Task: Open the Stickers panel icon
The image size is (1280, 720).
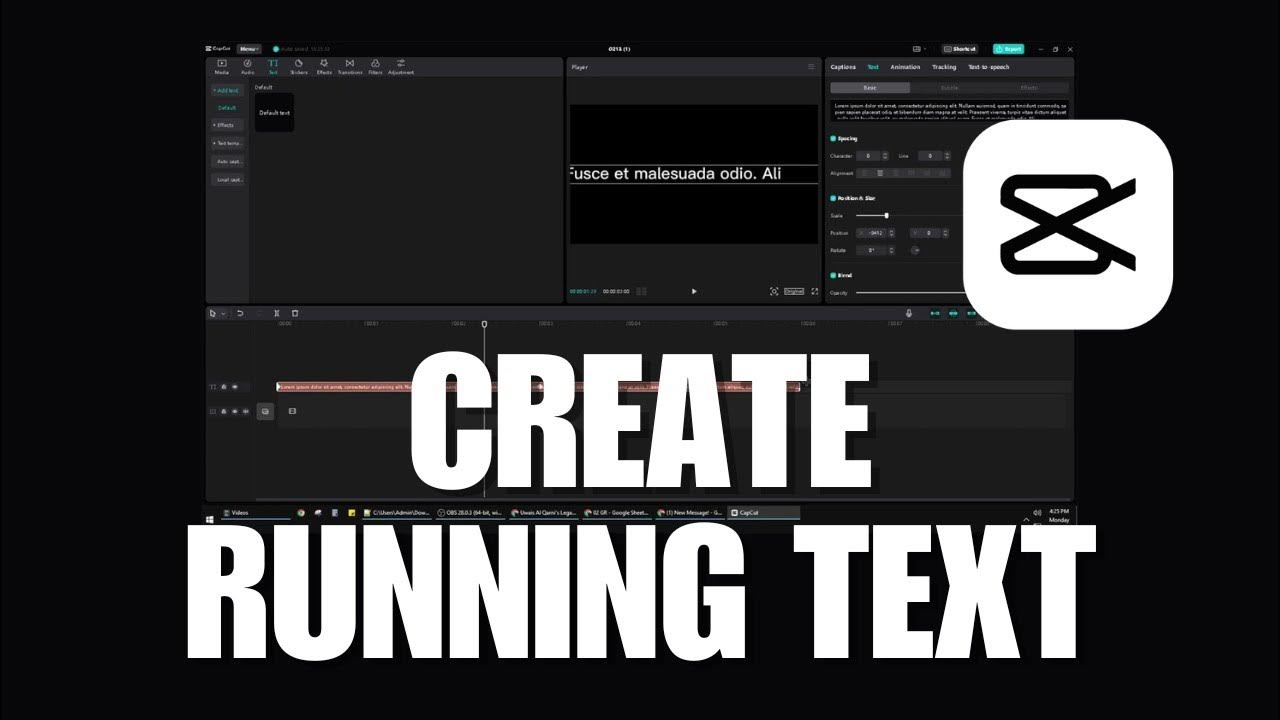Action: click(x=298, y=67)
